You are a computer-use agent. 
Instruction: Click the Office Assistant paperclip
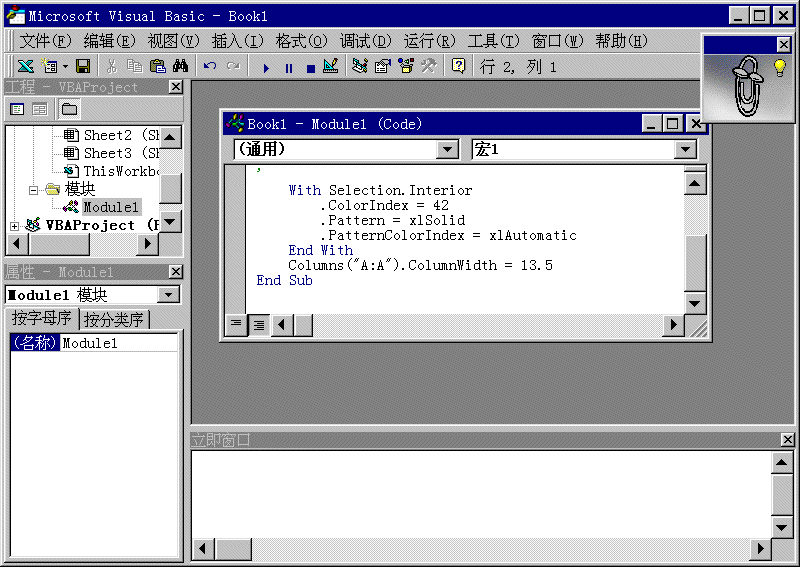tap(743, 84)
